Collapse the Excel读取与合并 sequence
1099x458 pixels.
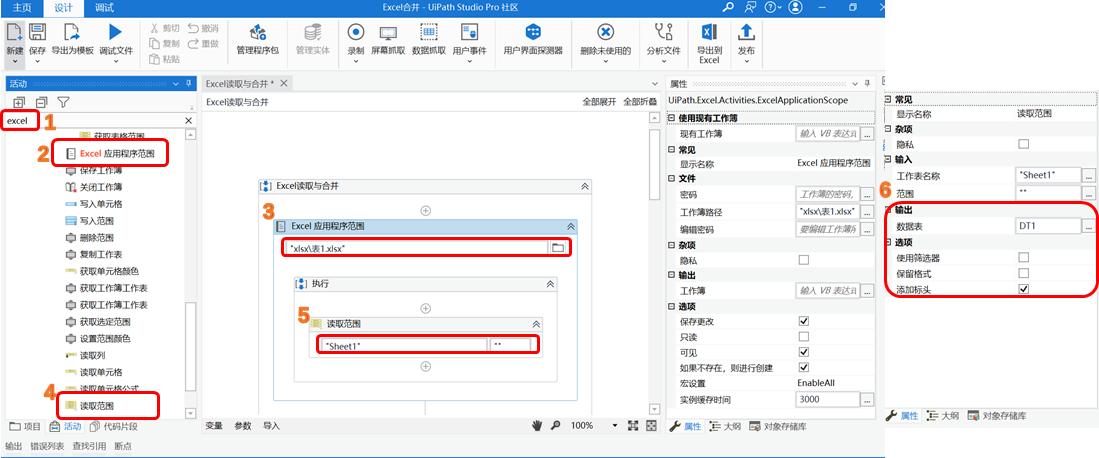585,187
